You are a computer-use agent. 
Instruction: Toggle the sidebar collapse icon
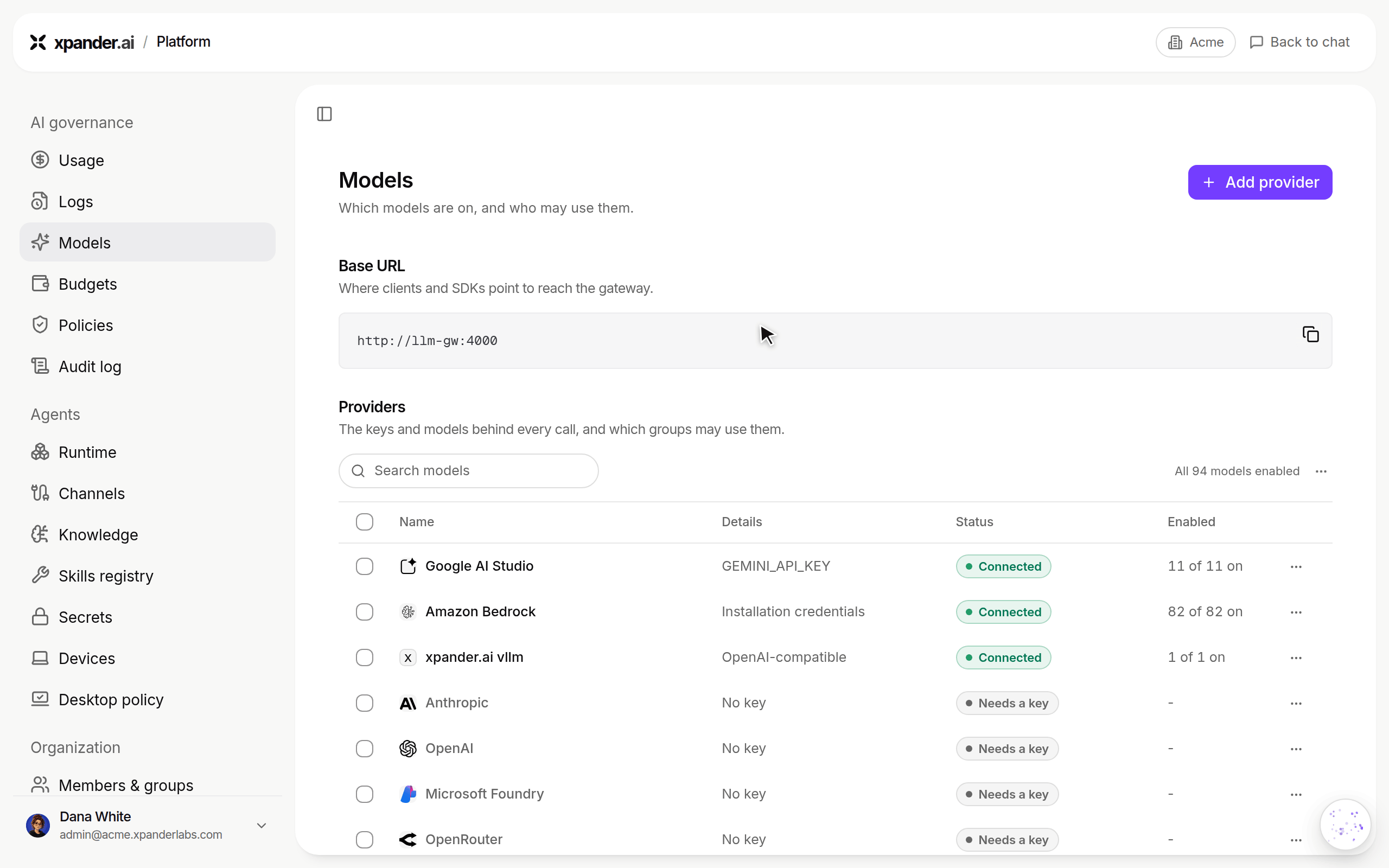coord(324,114)
